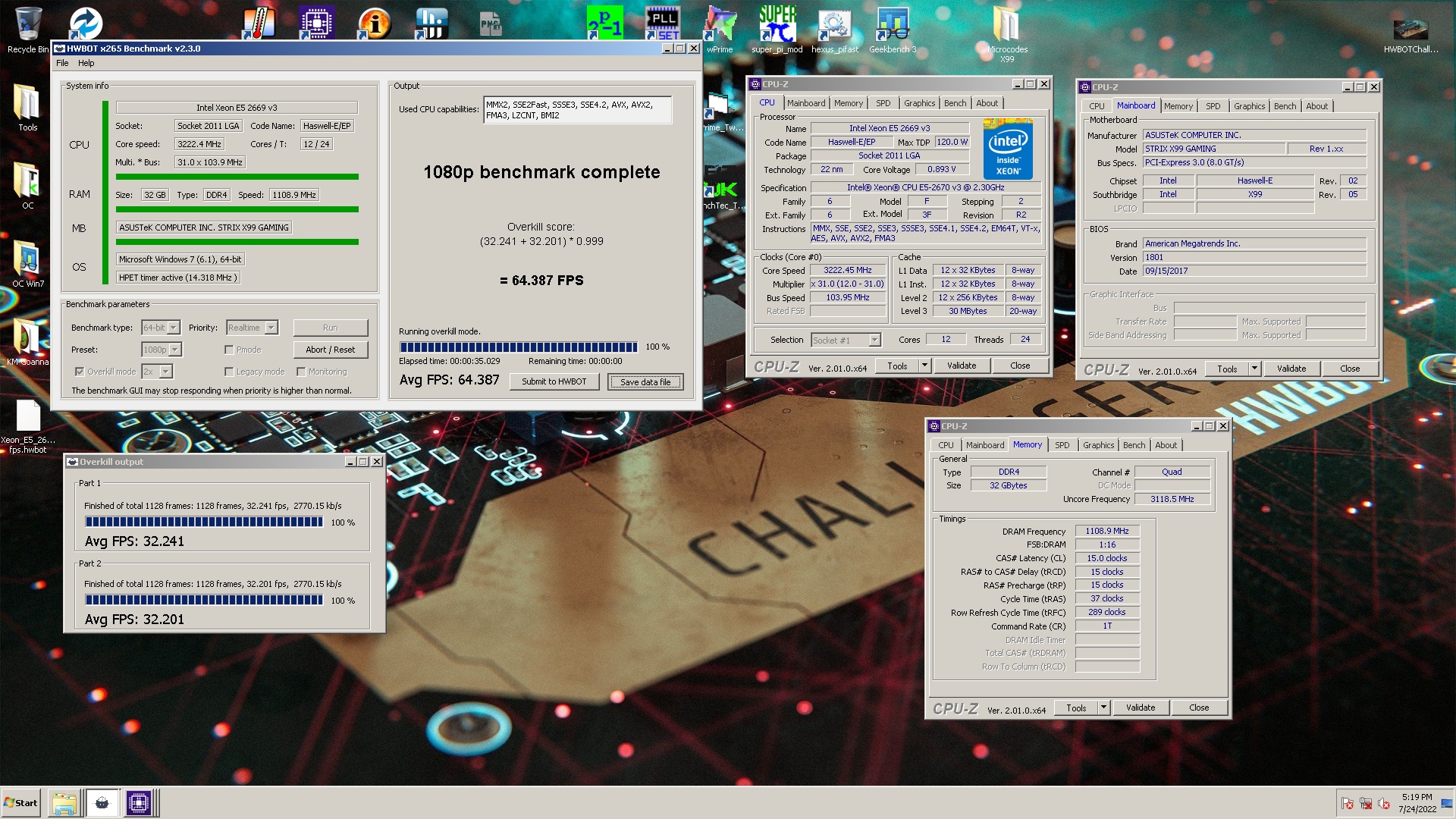The height and width of the screenshot is (819, 1456).
Task: Launch the purple CPU chip desktop shortcut
Action: click(316, 23)
